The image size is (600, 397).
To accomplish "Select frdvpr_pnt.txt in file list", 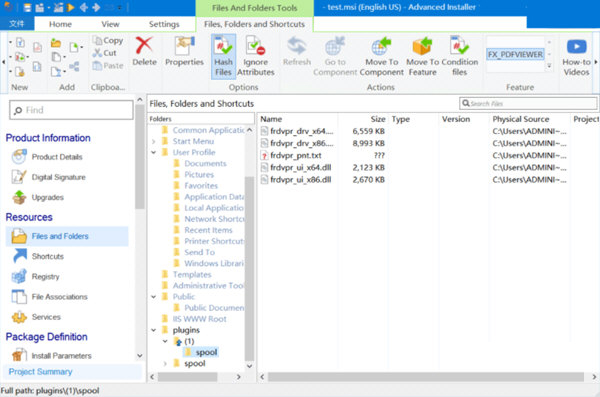I will pyautogui.click(x=295, y=155).
